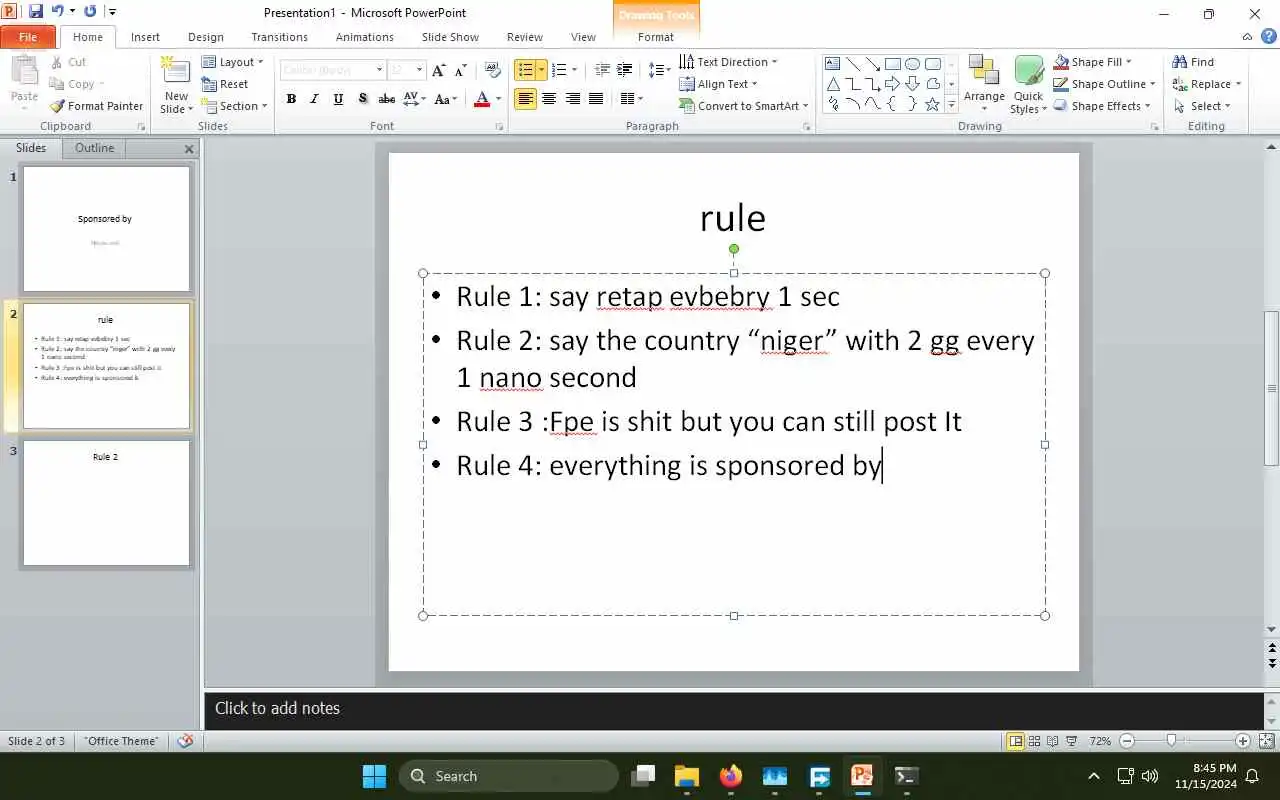The image size is (1280, 800).
Task: Switch to Reading View icon
Action: click(1053, 741)
